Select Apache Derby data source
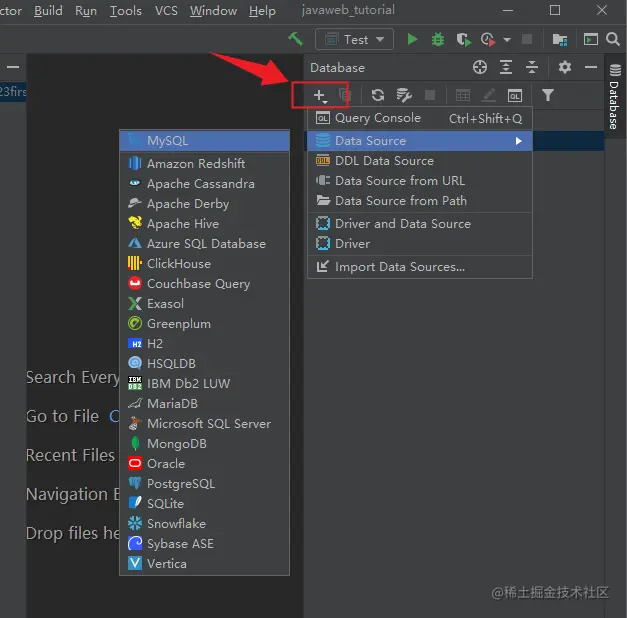Screen dimensions: 627x618 pos(204,204)
